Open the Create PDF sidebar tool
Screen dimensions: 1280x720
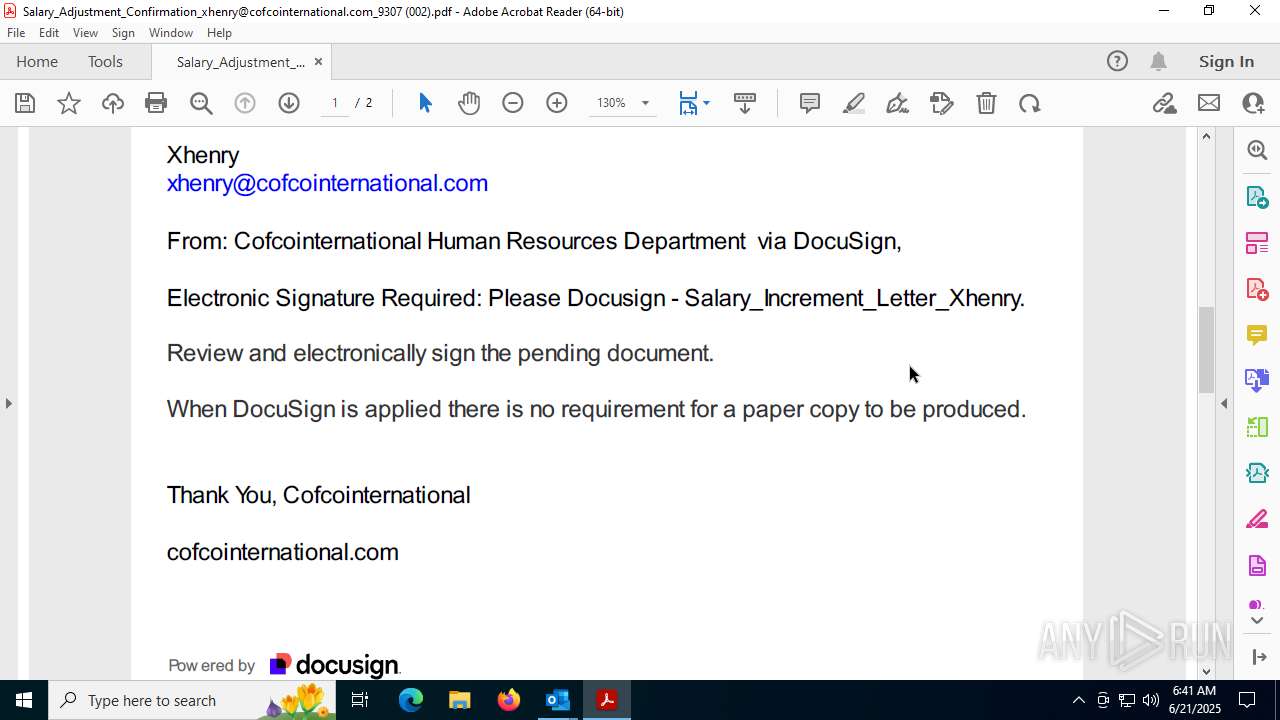pos(1257,289)
